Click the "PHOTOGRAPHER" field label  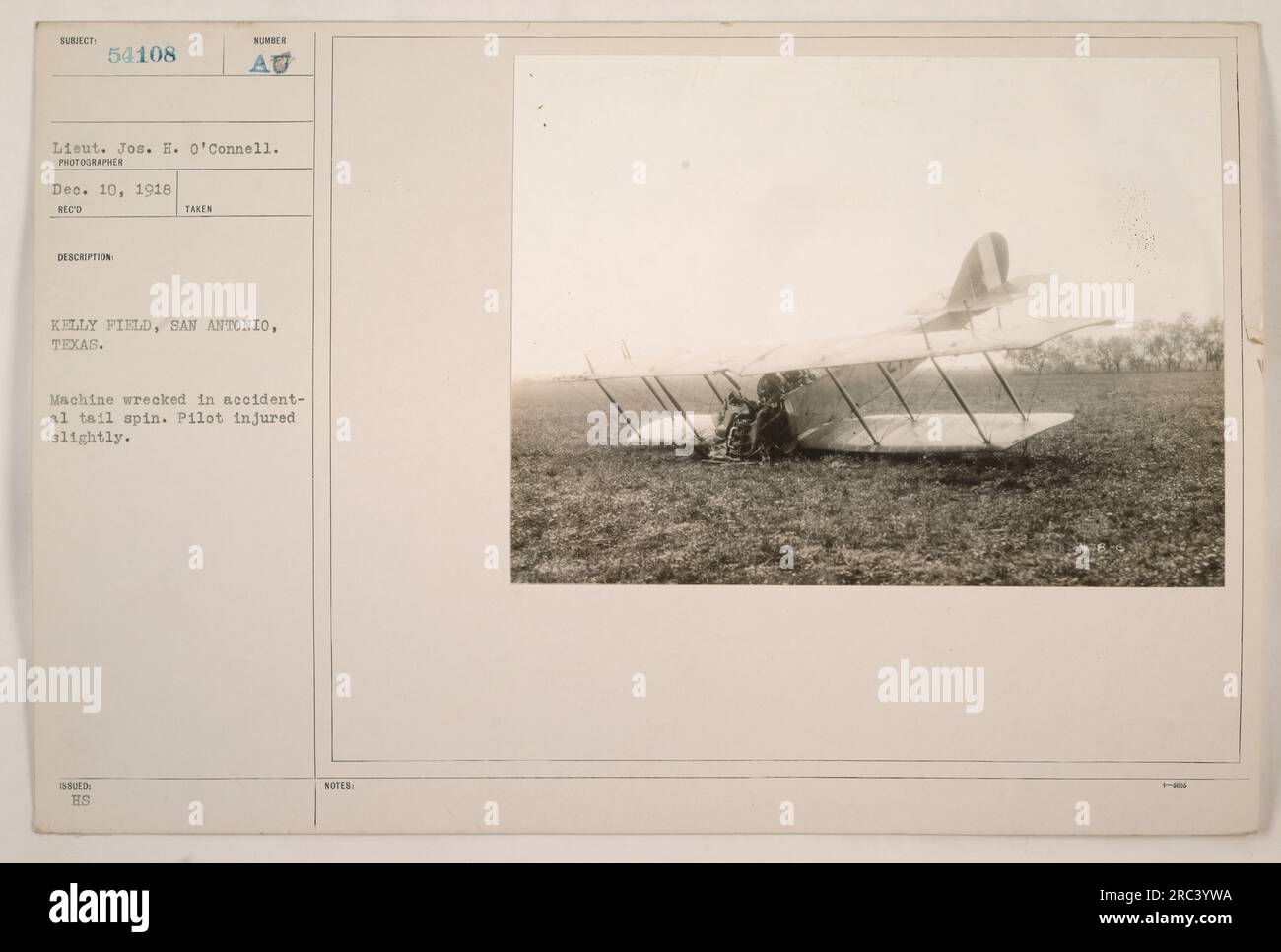[91, 162]
